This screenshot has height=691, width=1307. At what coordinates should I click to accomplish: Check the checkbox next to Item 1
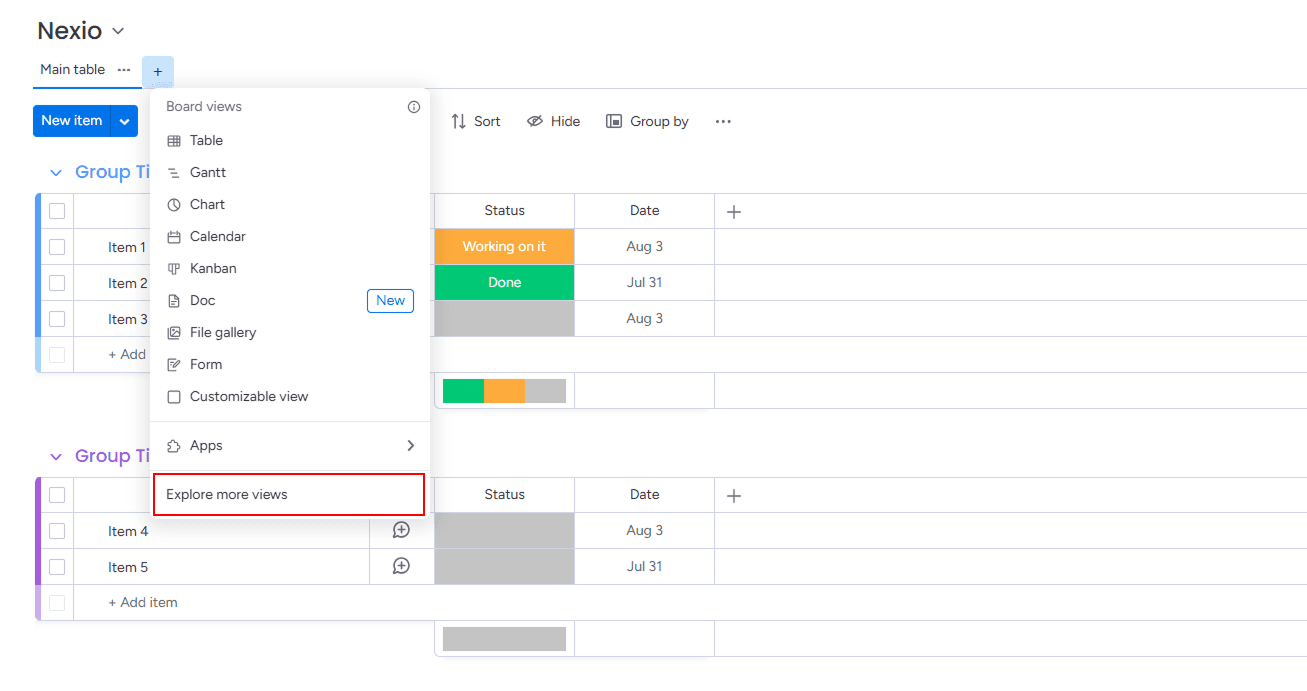[57, 246]
